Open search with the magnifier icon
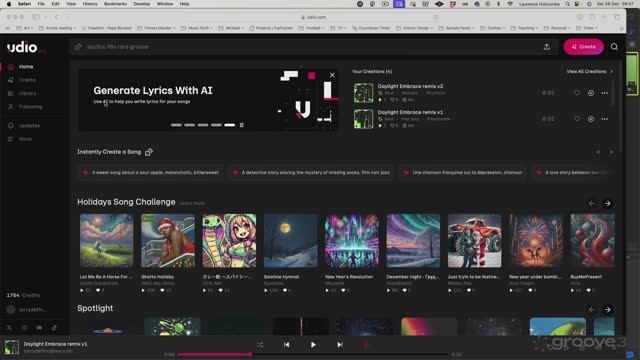Viewport: 640px width, 360px height. click(x=614, y=47)
